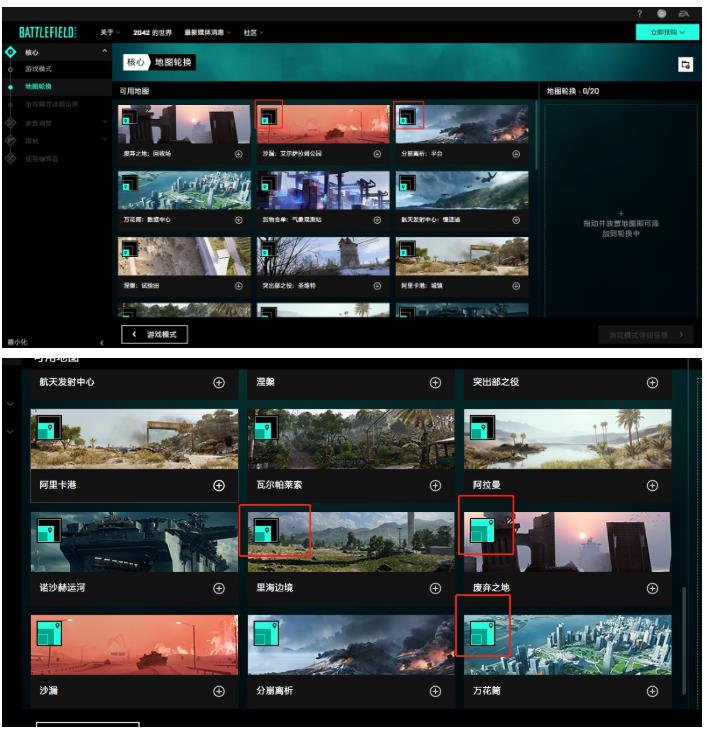Add 涅槃：试验田 map with its plus icon
Screen dimensions: 707x732
click(x=238, y=286)
